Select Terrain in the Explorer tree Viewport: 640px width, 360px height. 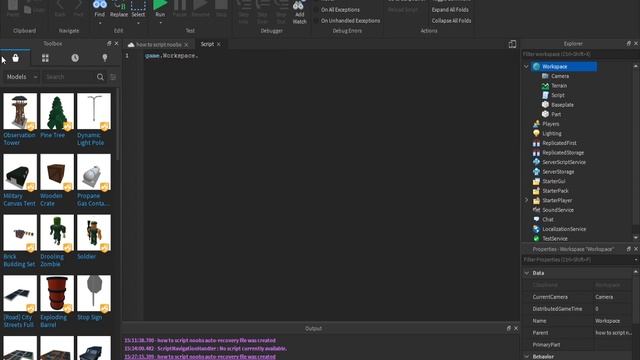coord(559,86)
